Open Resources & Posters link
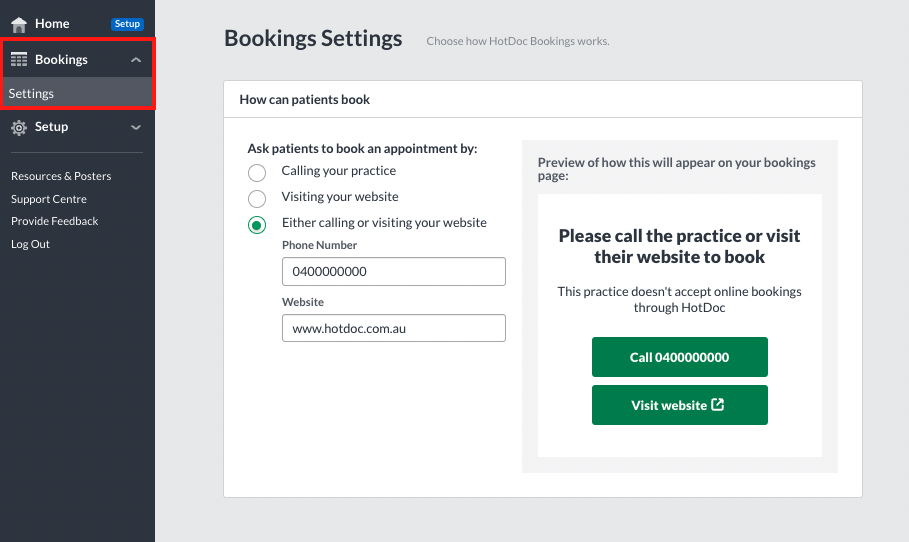Screen dimensions: 909x542 pyautogui.click(x=61, y=176)
